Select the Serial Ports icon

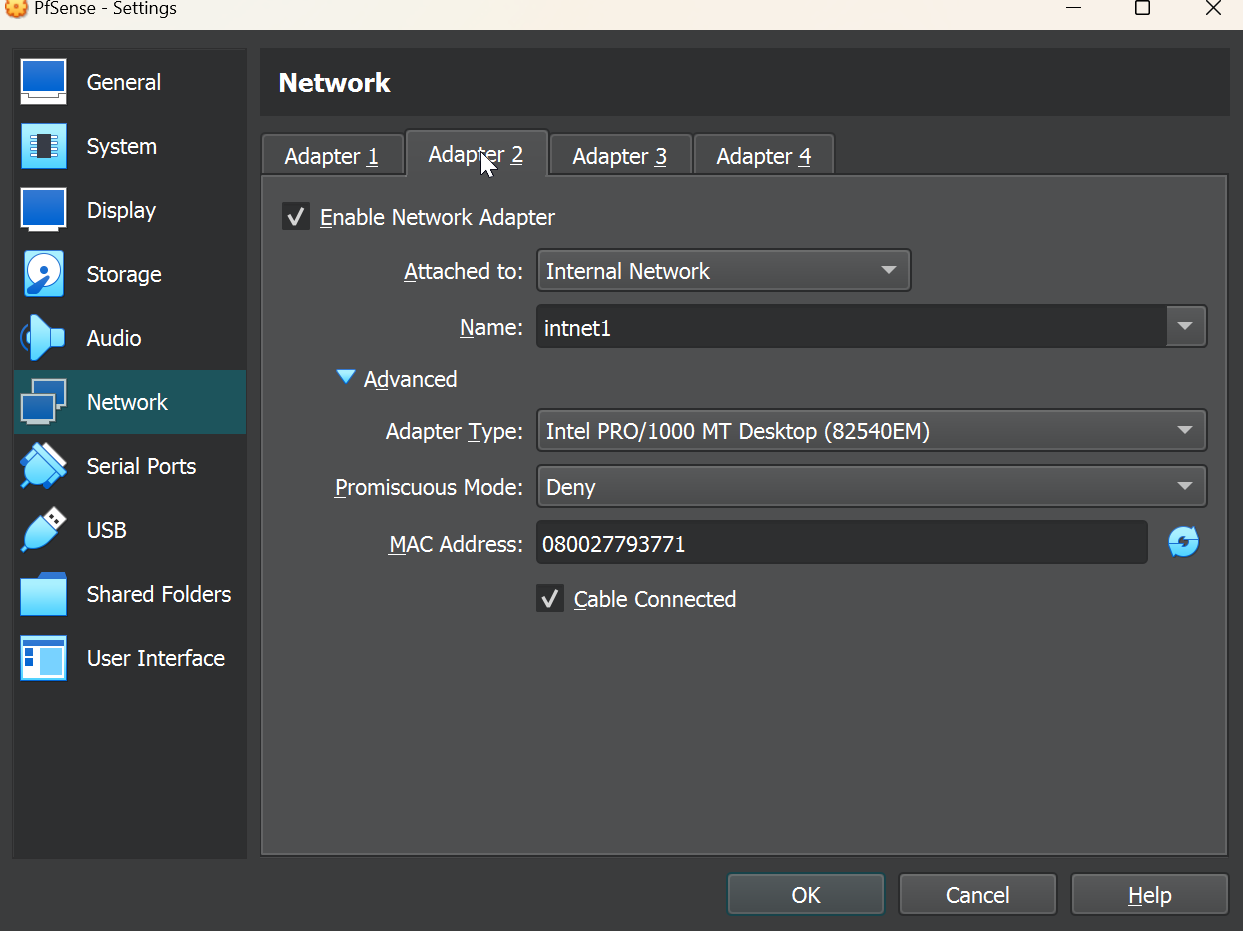43,466
